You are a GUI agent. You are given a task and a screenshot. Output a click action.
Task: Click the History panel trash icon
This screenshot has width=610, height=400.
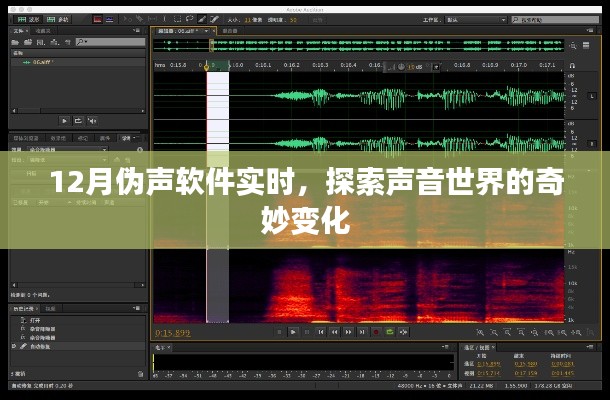coord(140,374)
